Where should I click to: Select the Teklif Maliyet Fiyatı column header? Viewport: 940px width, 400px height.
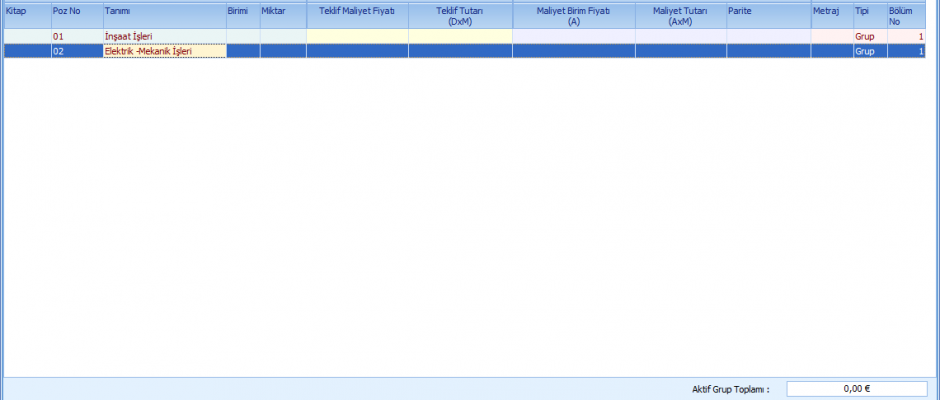click(357, 15)
